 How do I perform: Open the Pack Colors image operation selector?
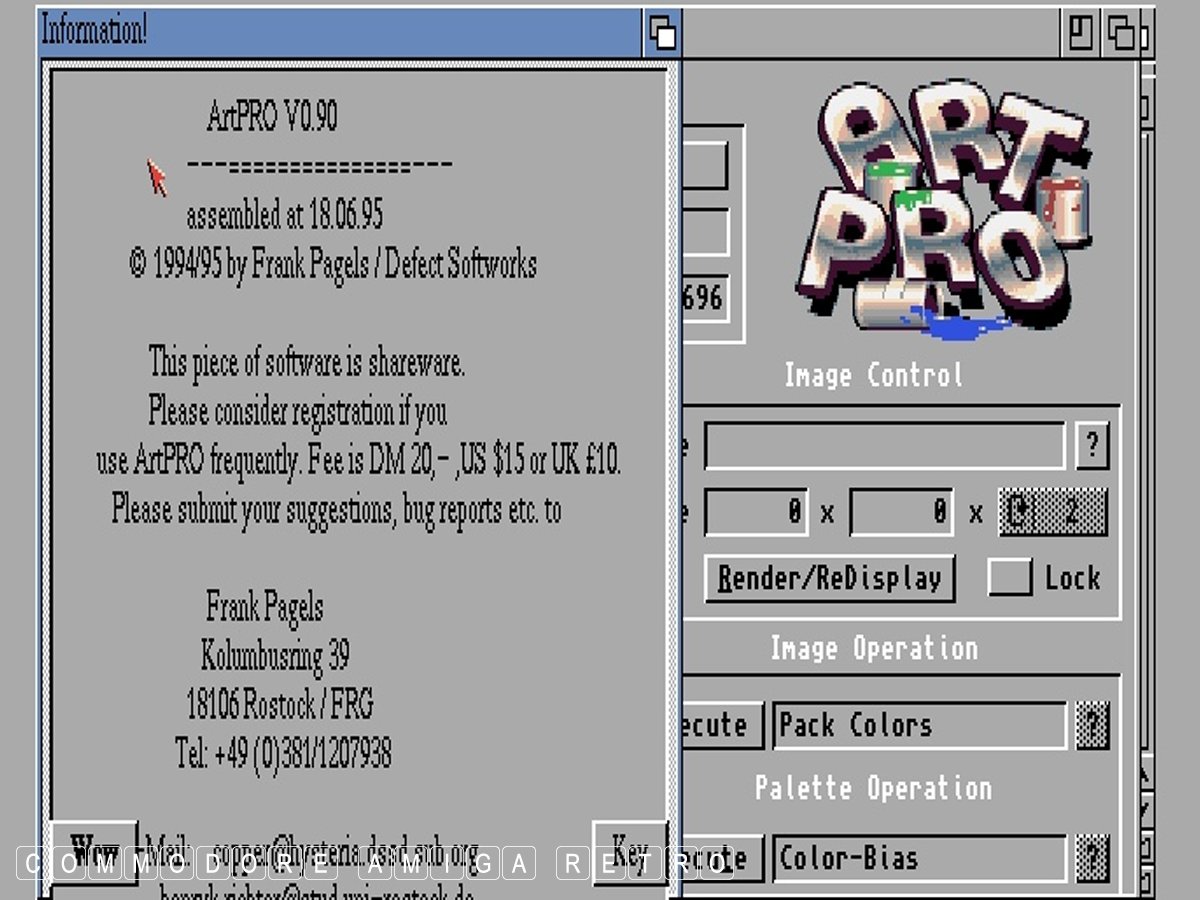click(918, 725)
